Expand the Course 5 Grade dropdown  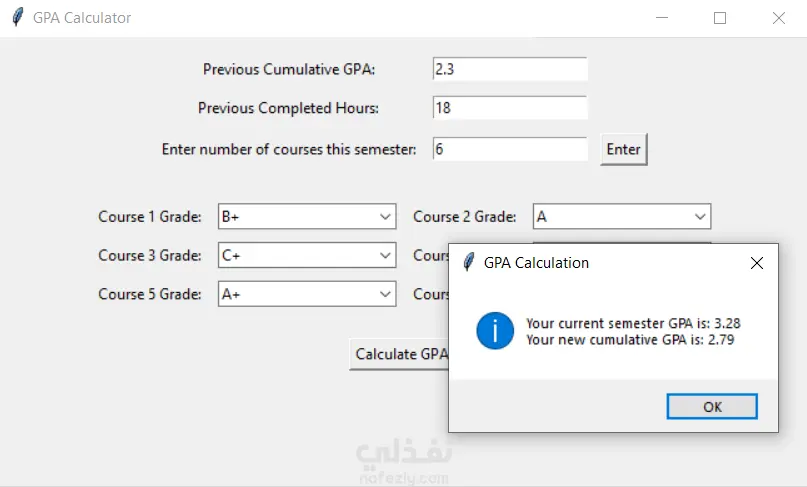[x=386, y=294]
